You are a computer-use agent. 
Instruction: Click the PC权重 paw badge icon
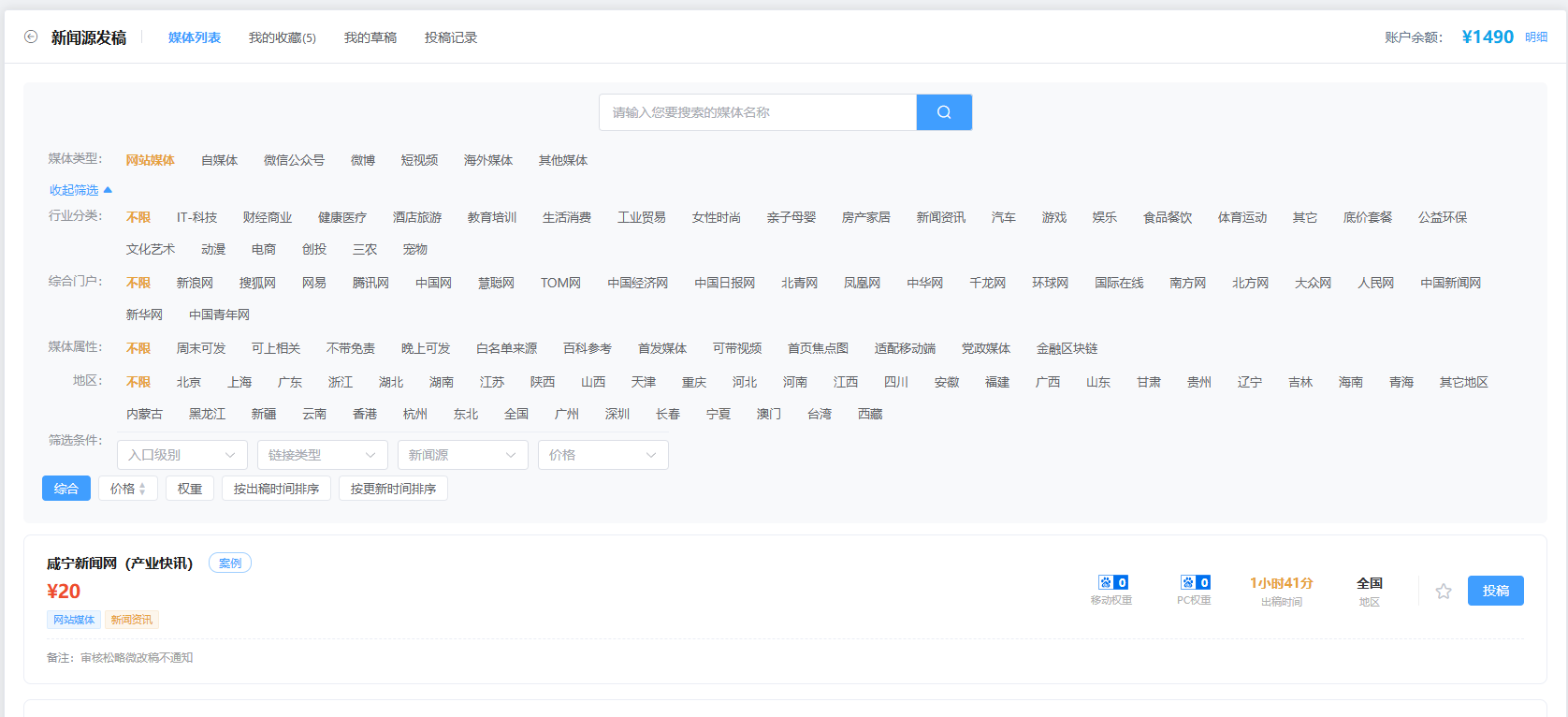click(1195, 582)
